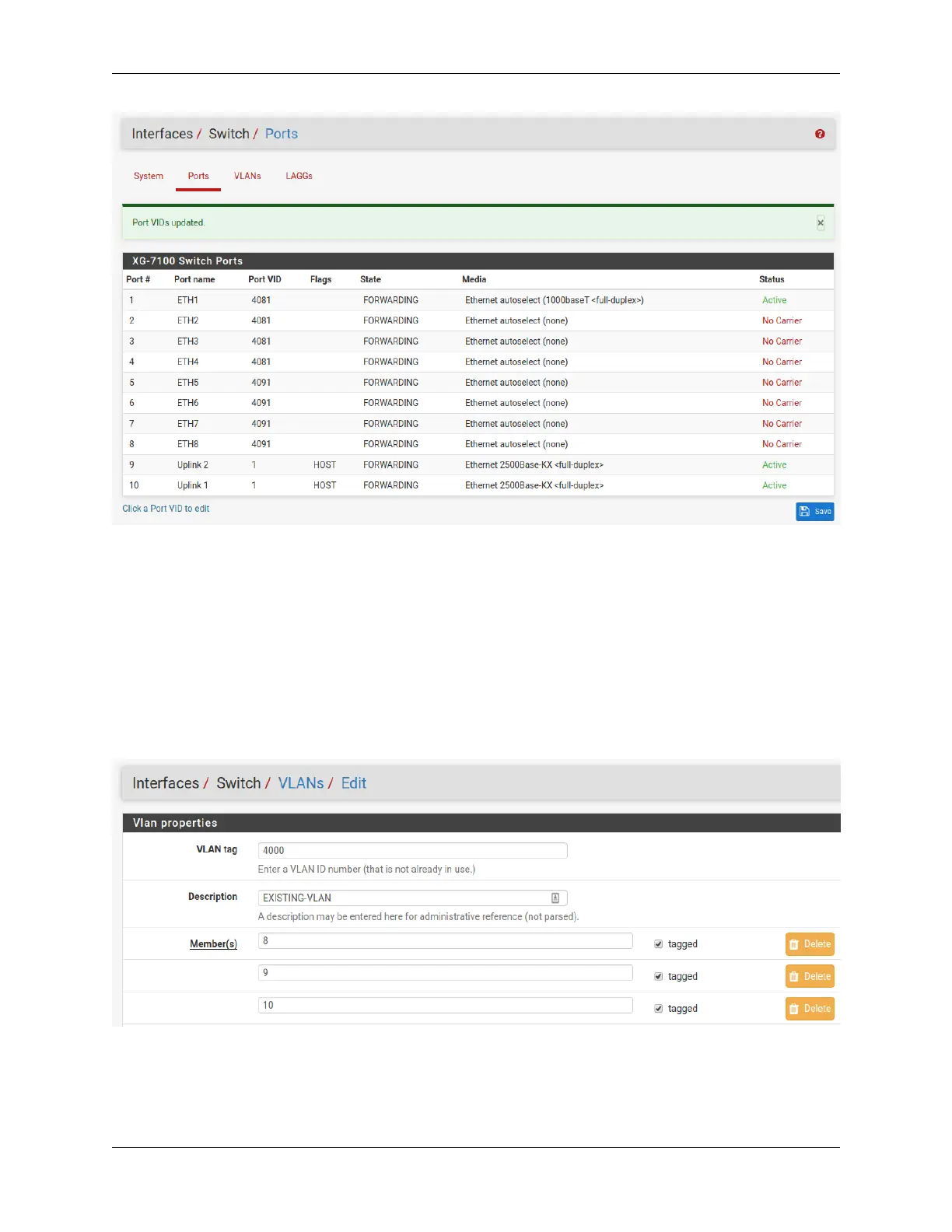
Task: Click the Uplink 1 port name
Action: point(193,485)
